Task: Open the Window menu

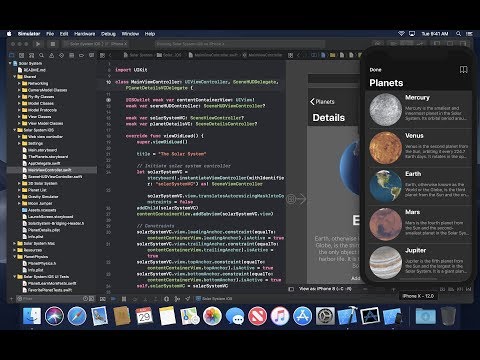Action: click(130, 34)
